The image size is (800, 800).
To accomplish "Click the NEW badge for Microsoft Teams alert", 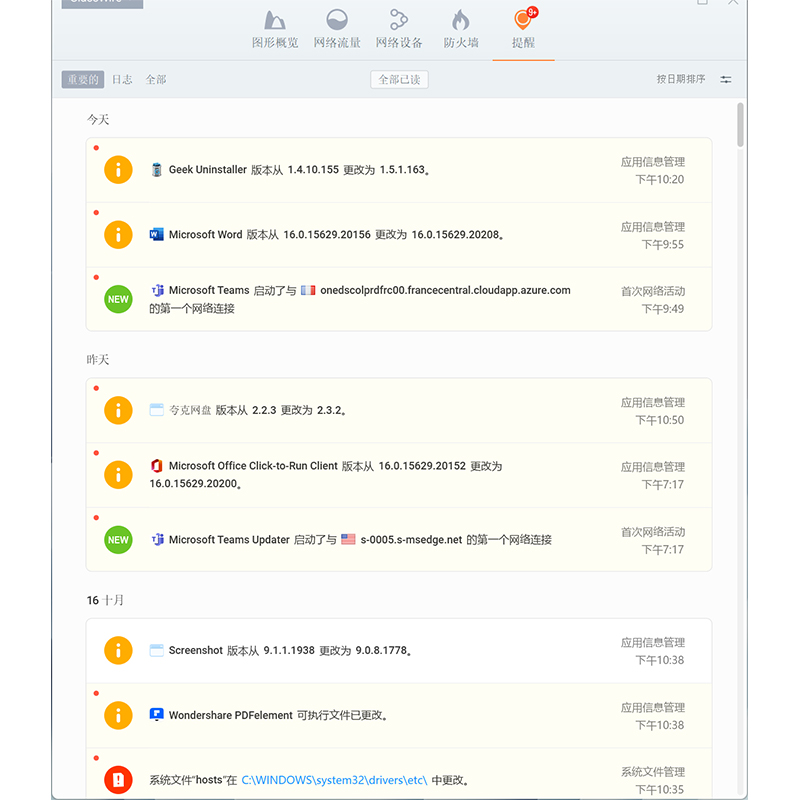I will coord(118,299).
